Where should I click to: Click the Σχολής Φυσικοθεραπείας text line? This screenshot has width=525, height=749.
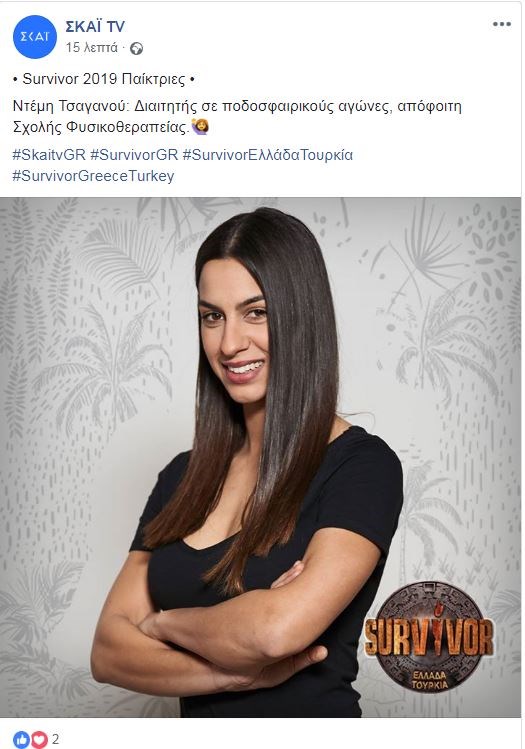coord(101,127)
